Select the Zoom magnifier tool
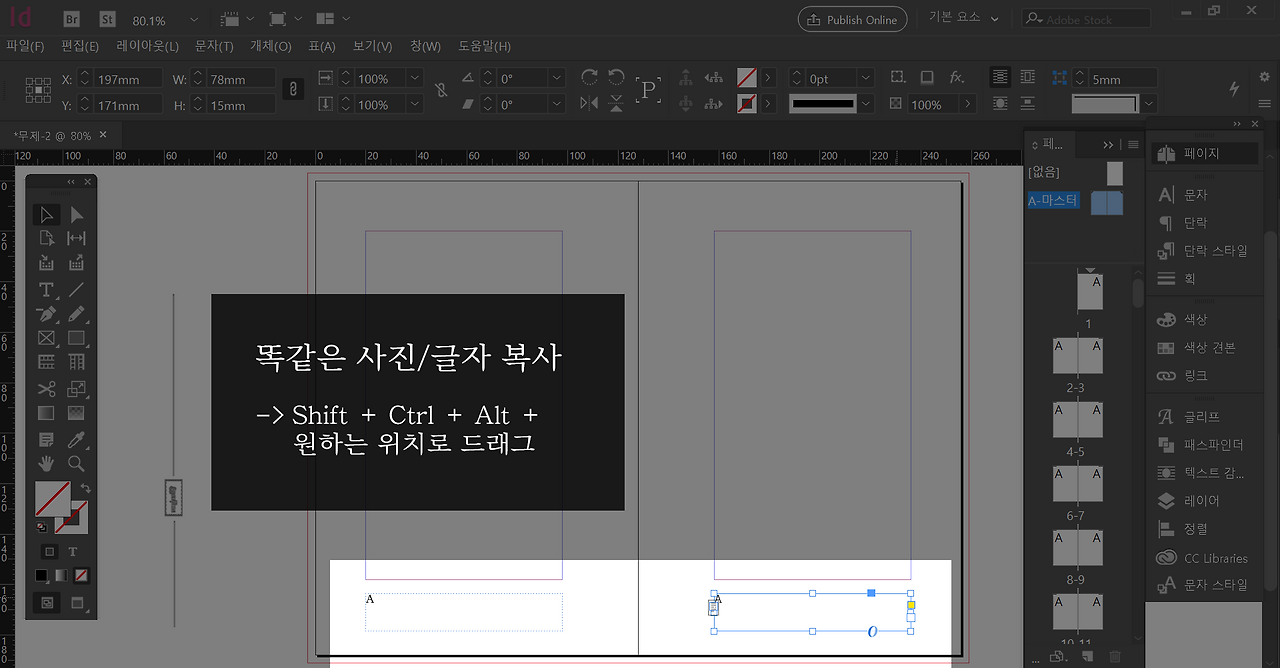This screenshot has height=668, width=1280. tap(76, 464)
